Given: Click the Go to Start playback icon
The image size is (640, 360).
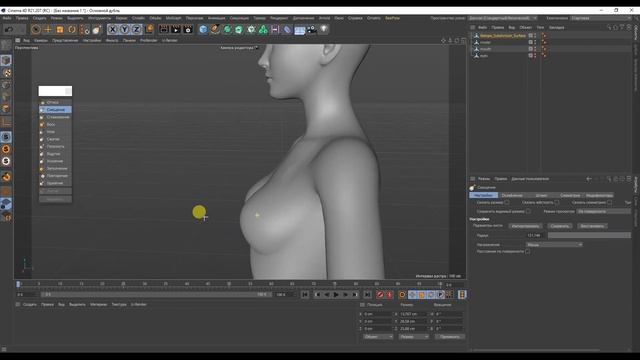Looking at the screenshot, I should [x=305, y=295].
